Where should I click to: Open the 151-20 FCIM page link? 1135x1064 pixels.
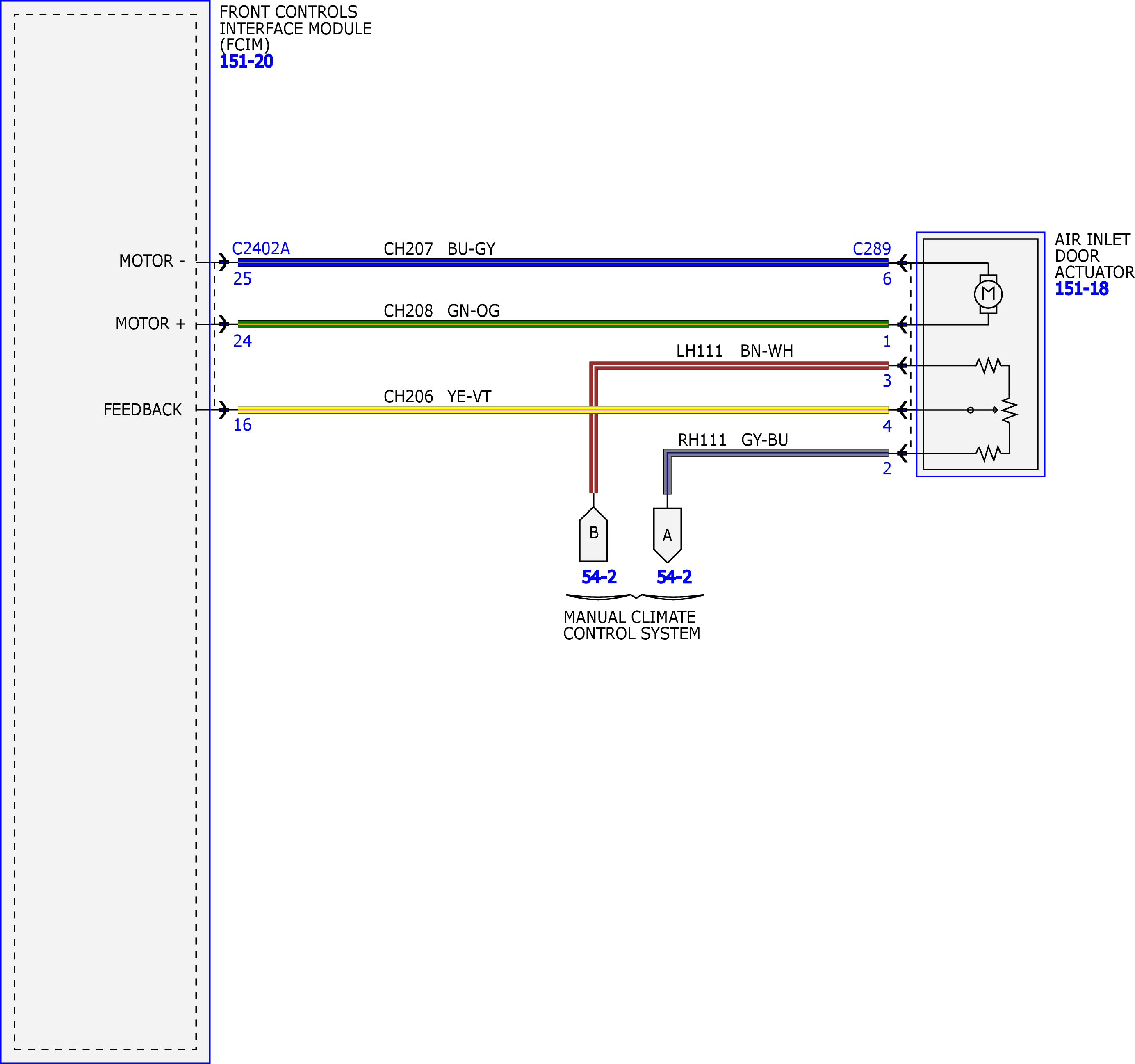coord(246,61)
